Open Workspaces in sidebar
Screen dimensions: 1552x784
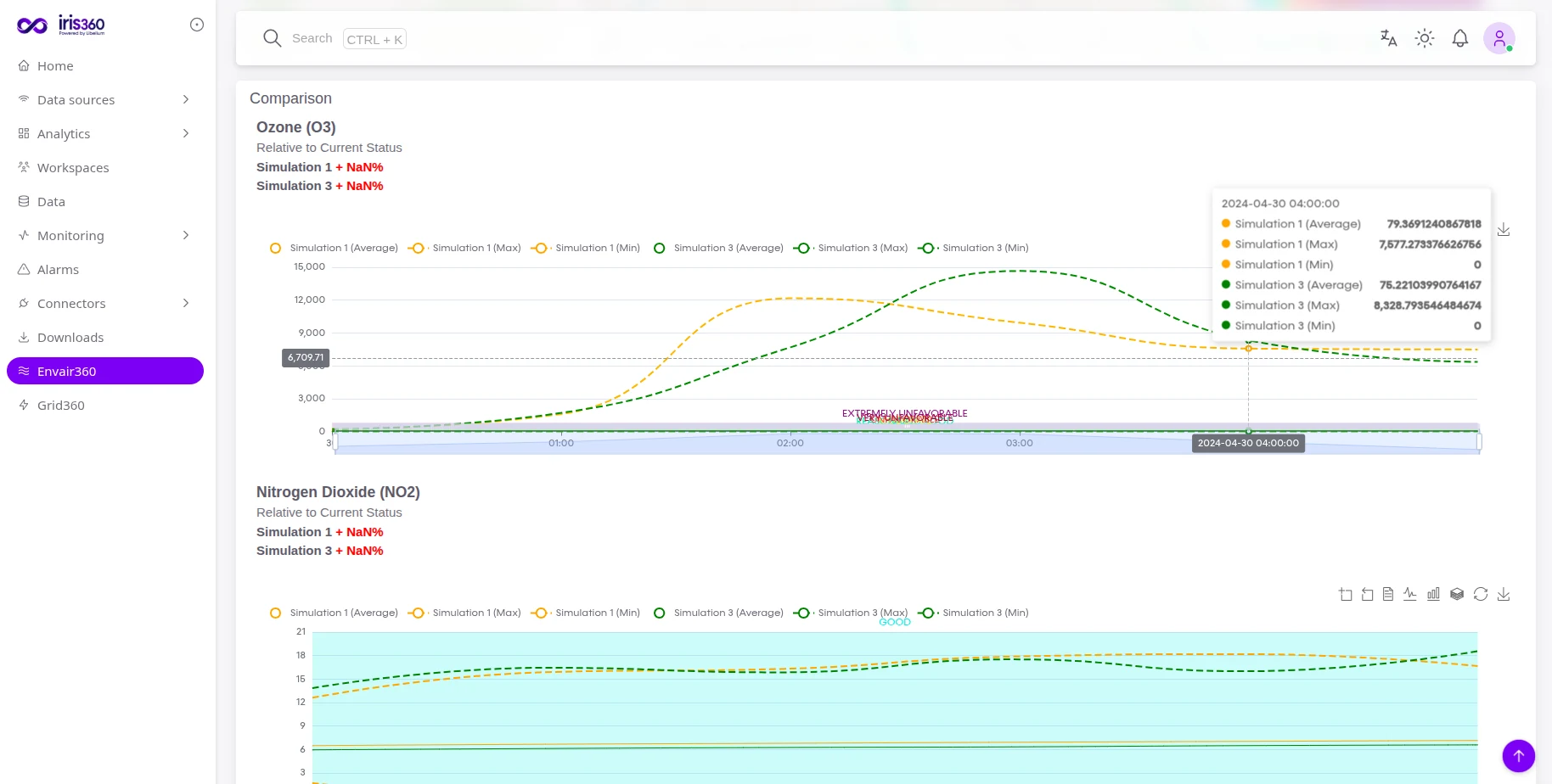pos(104,167)
